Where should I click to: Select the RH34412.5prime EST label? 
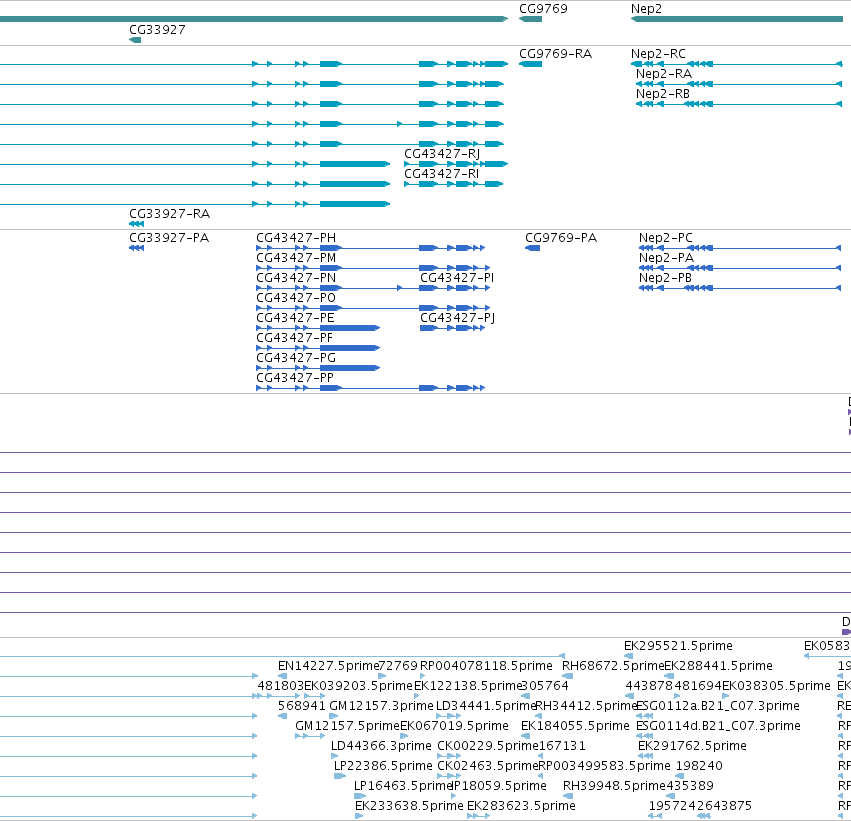tap(586, 706)
